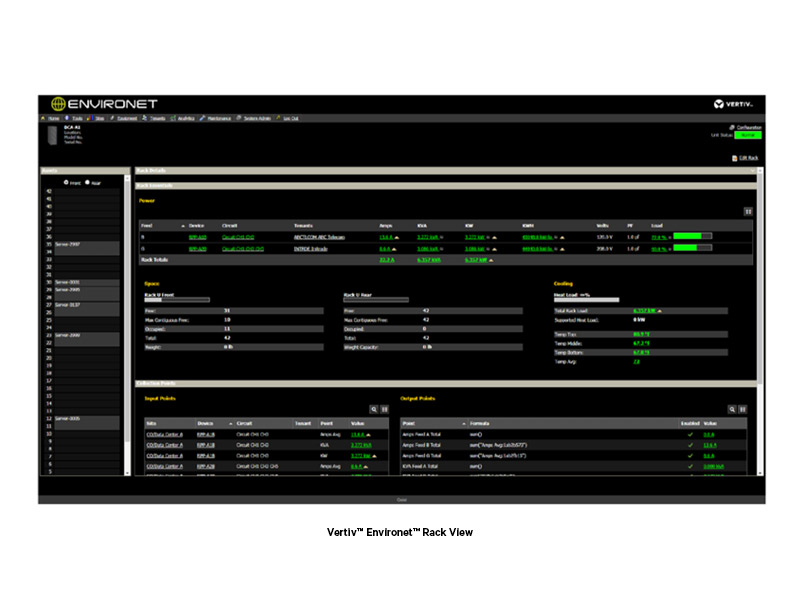Sort Power table by Feed column arrow

click(x=183, y=225)
